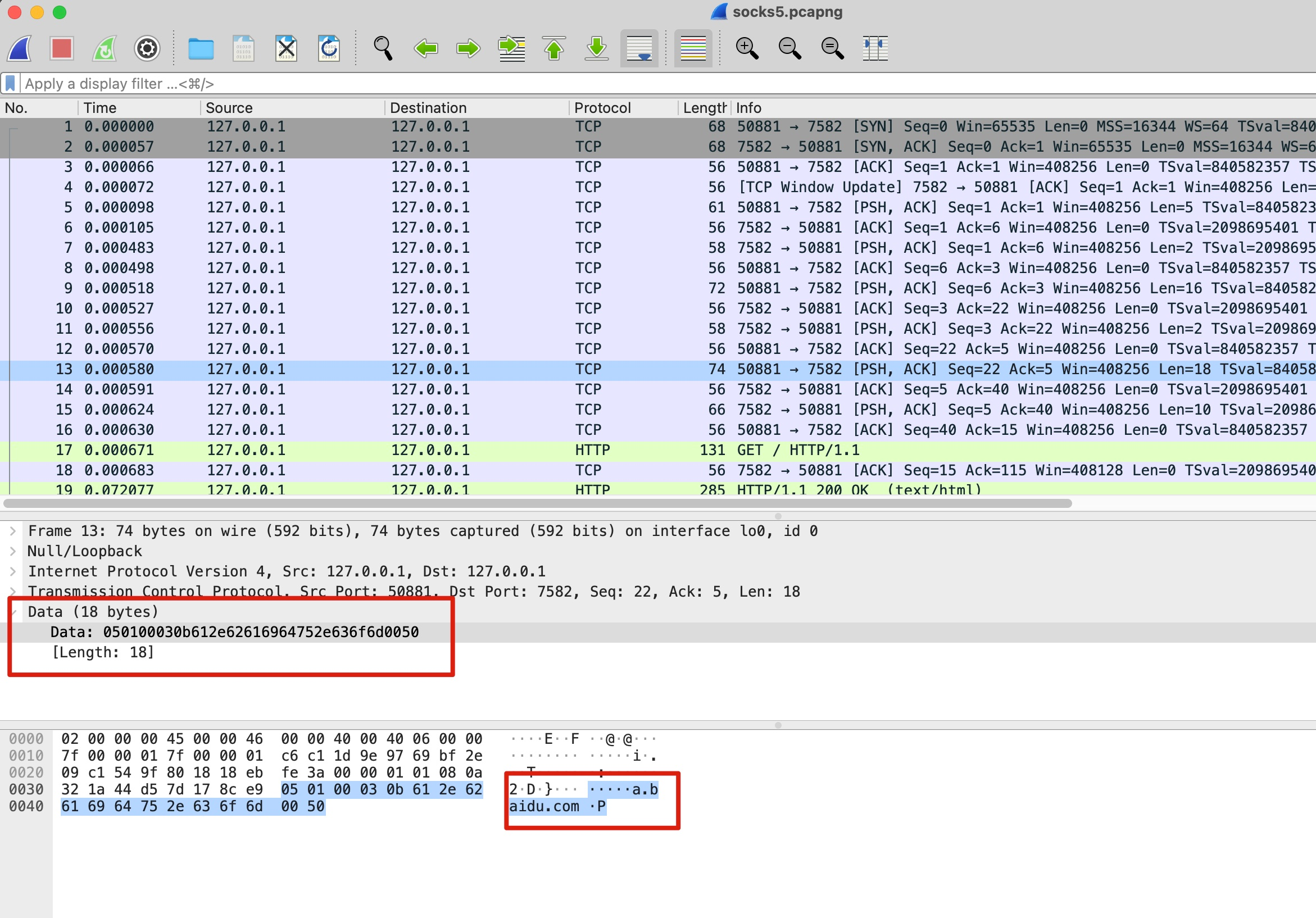Sort packets by Protocol column header
The height and width of the screenshot is (918, 1316).
click(x=602, y=108)
